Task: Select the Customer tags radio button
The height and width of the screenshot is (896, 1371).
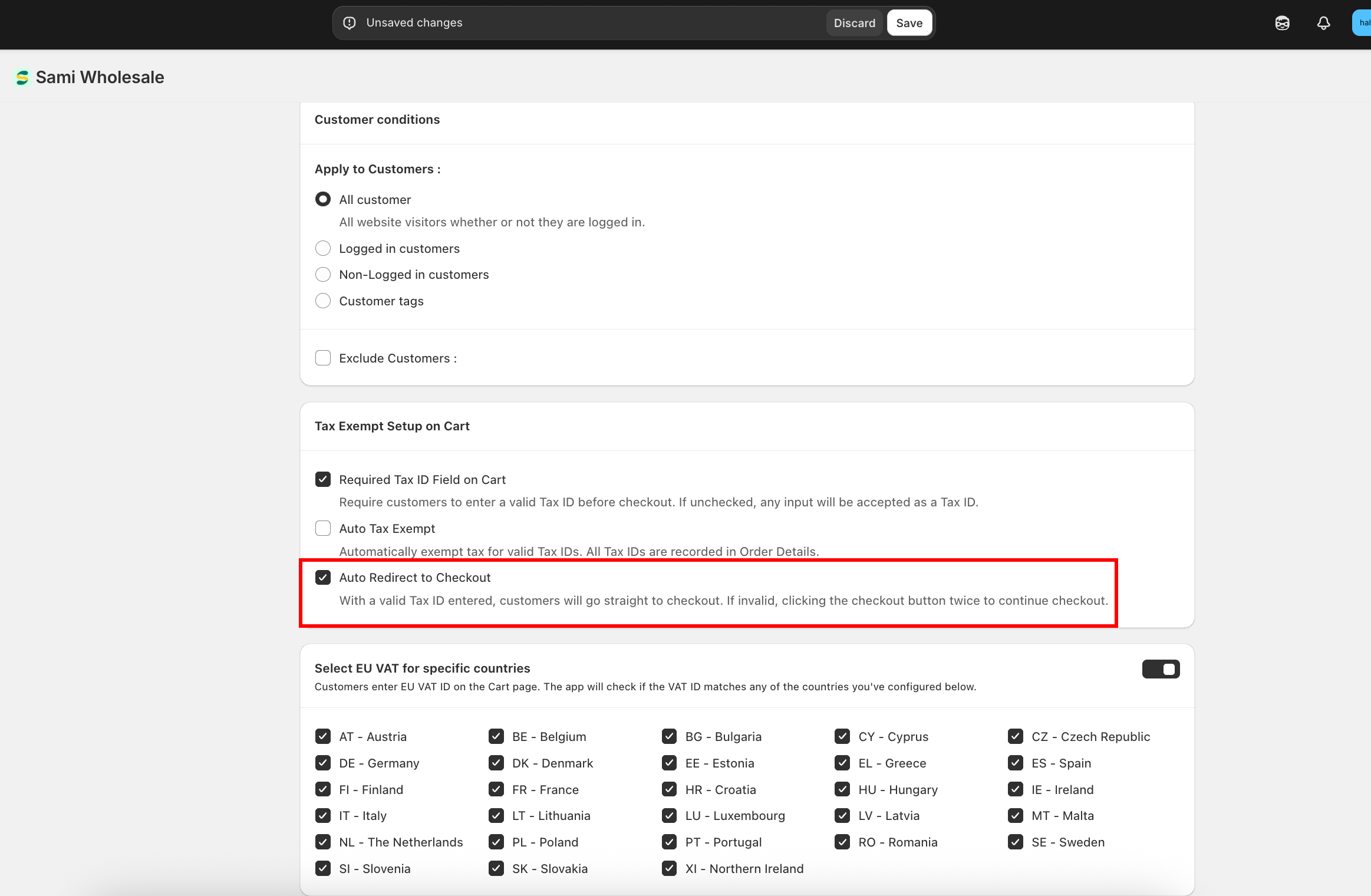Action: point(323,301)
